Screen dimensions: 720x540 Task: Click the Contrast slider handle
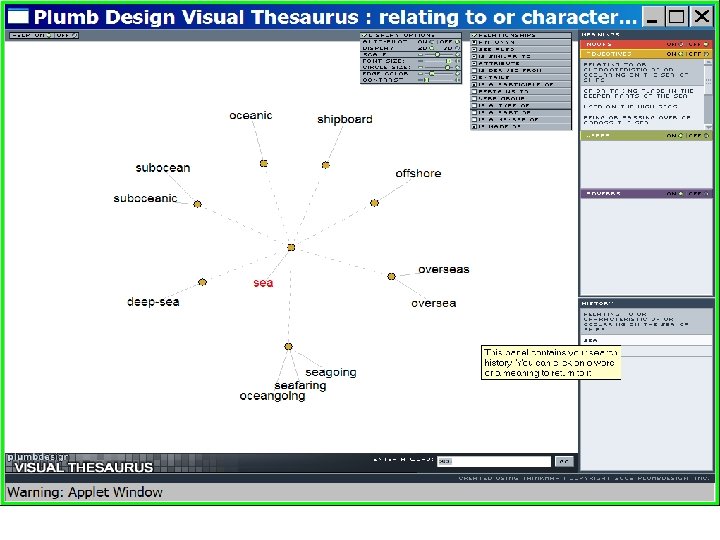coord(427,80)
